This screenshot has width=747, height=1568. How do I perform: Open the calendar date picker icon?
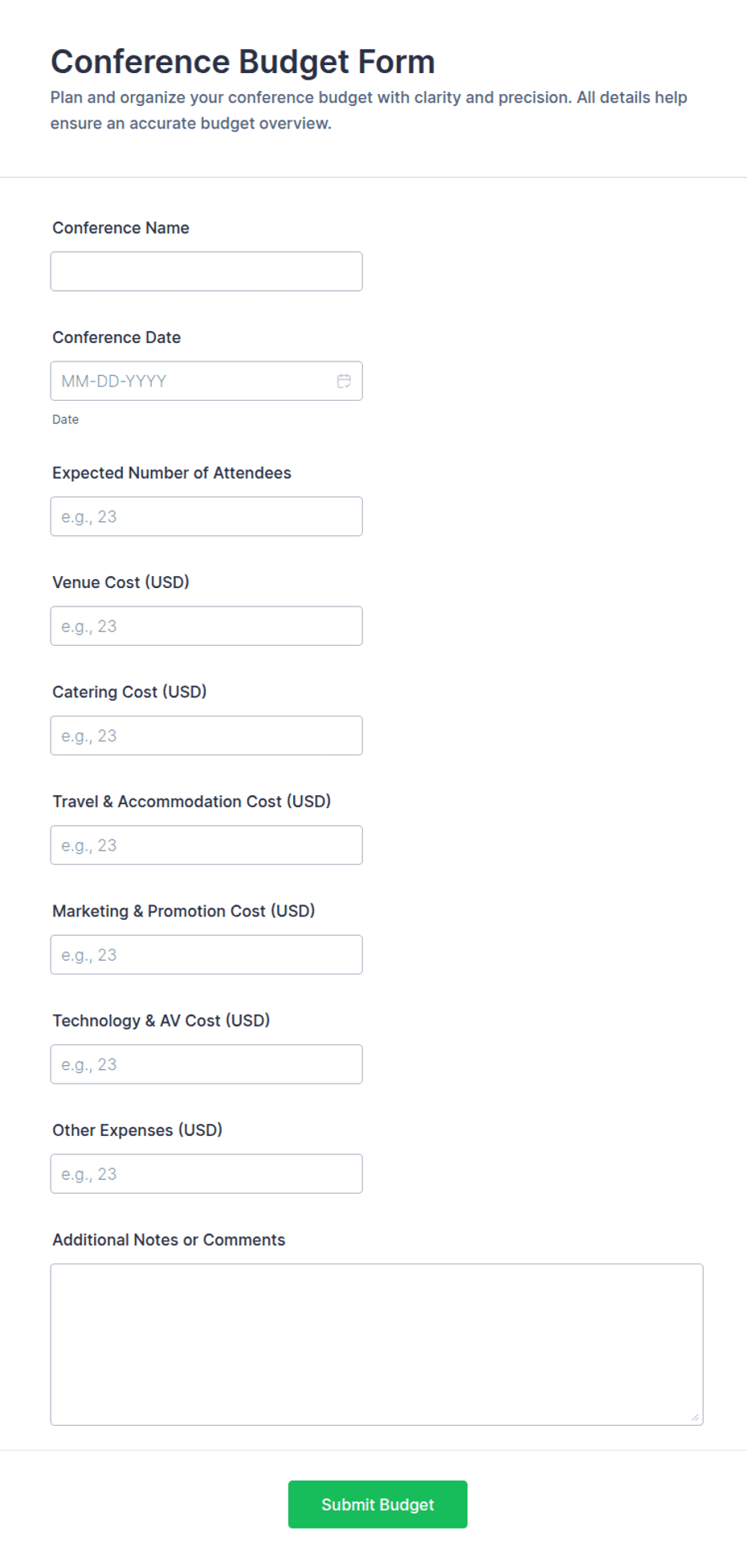pos(344,381)
